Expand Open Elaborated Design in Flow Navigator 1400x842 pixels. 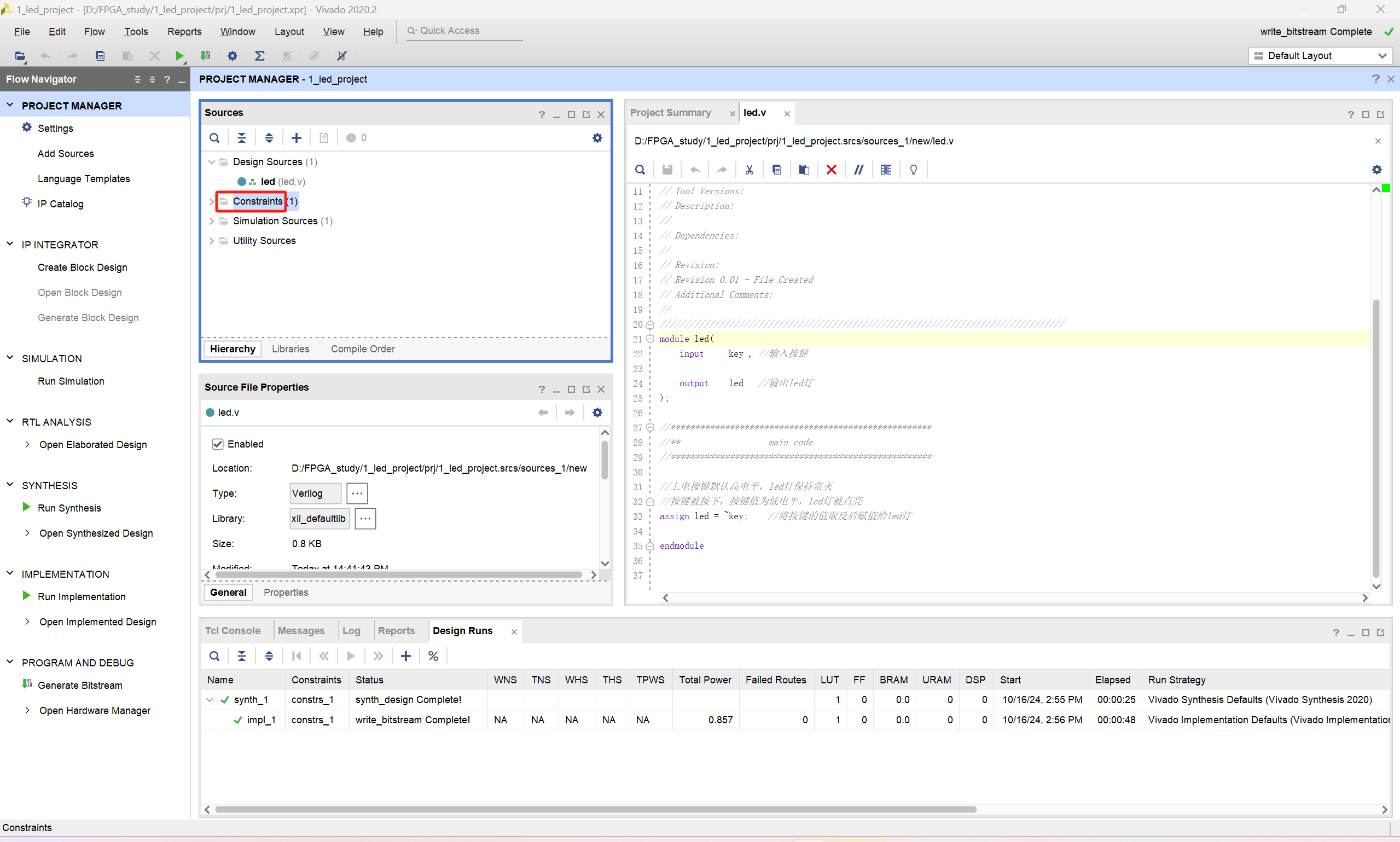click(x=27, y=444)
